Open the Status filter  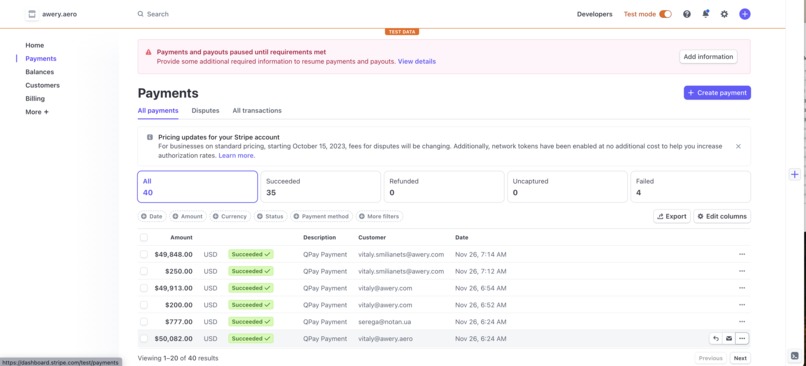(270, 216)
